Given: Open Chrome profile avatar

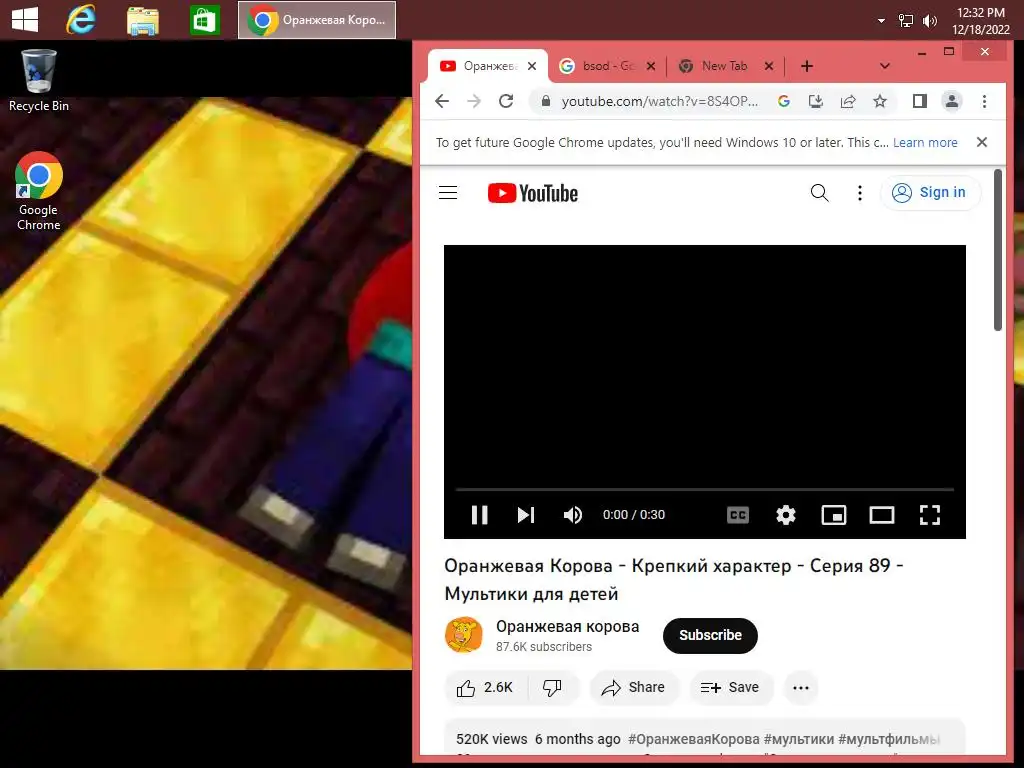Looking at the screenshot, I should pos(952,101).
